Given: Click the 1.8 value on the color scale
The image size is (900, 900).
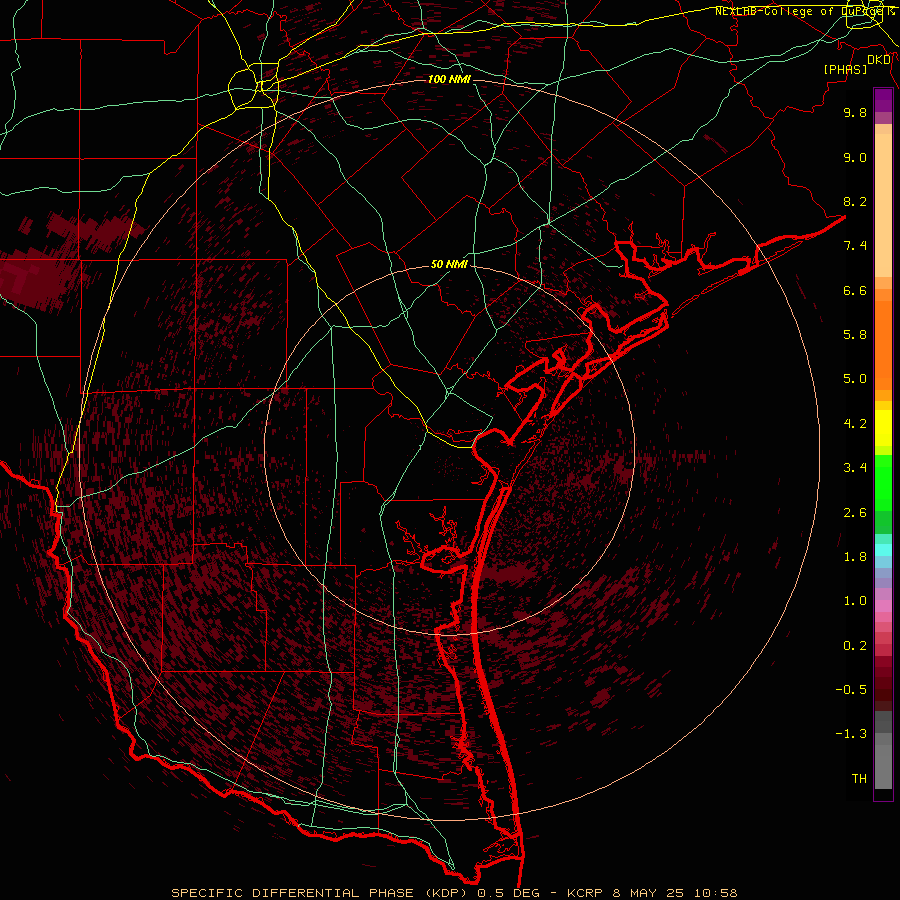Looking at the screenshot, I should point(855,557).
